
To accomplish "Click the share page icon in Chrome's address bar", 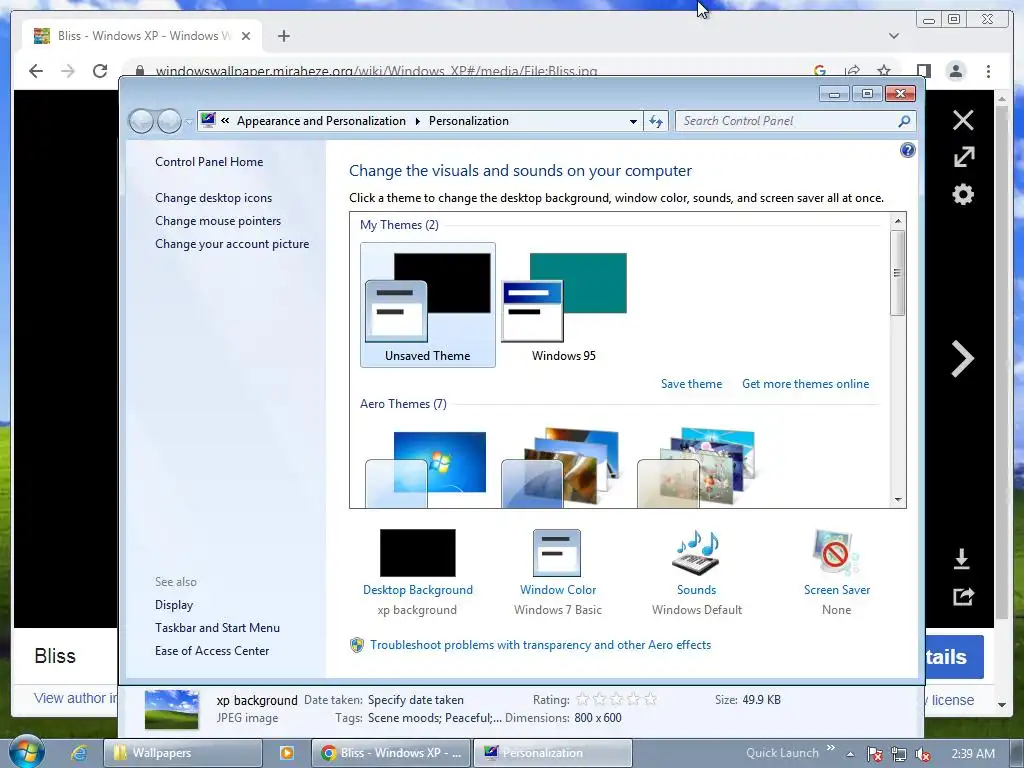I will pyautogui.click(x=852, y=71).
